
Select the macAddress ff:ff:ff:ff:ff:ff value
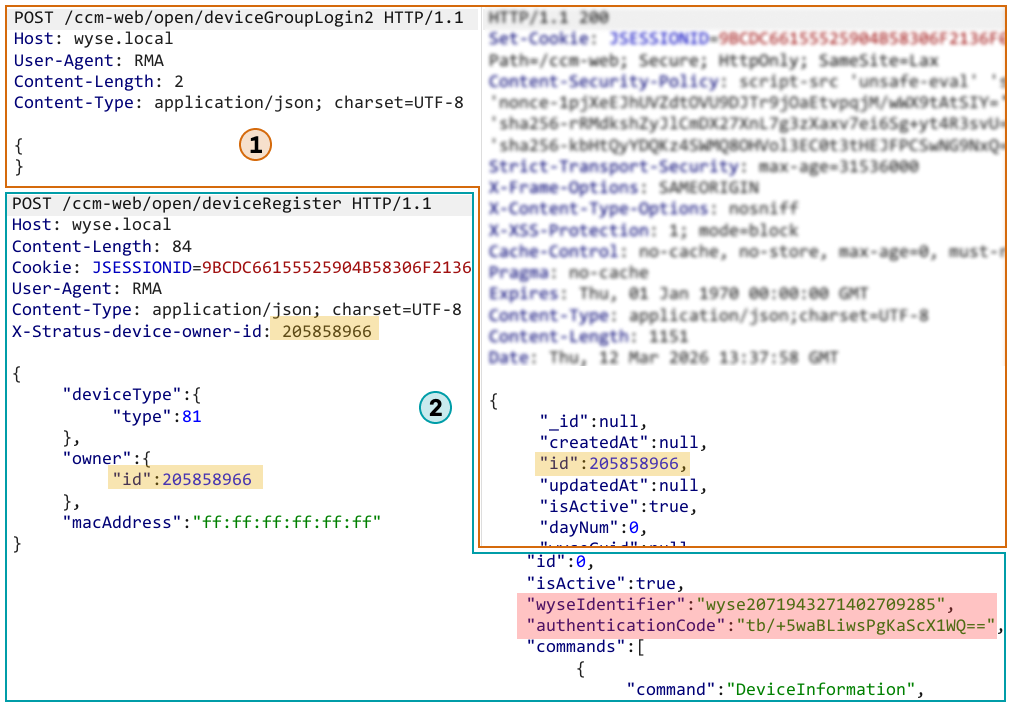[282, 522]
